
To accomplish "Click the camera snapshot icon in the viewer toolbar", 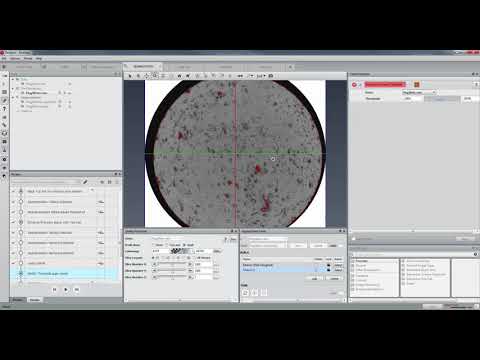I will point(271,76).
